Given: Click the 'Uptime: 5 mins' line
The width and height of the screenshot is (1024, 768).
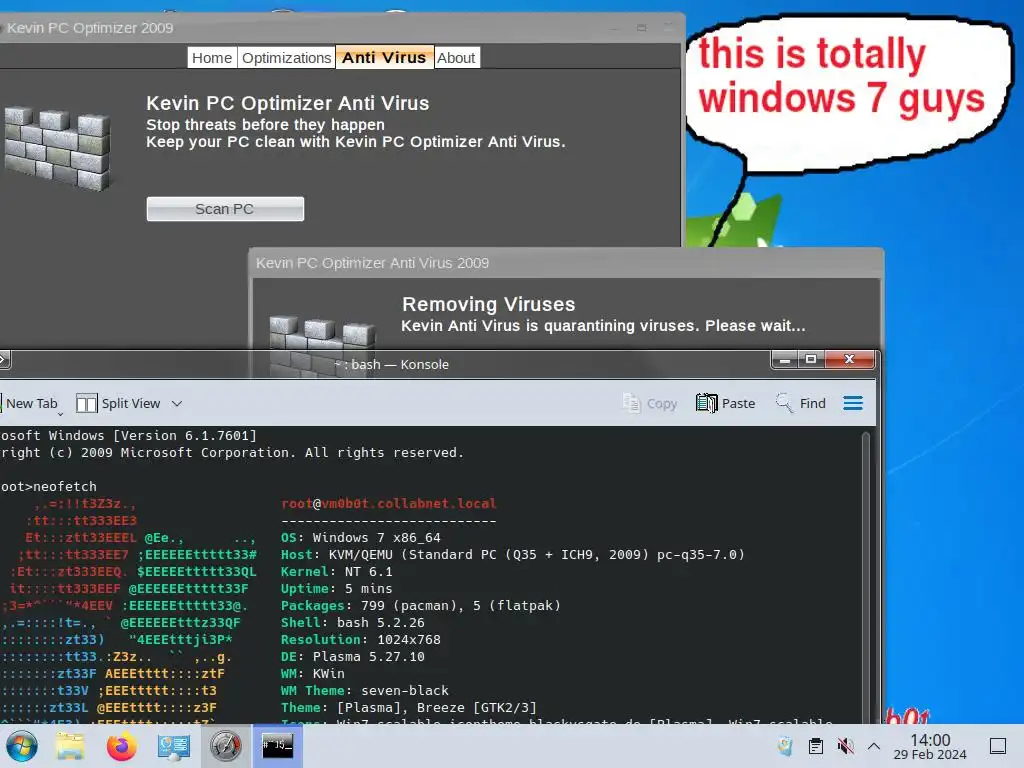Looking at the screenshot, I should pyautogui.click(x=336, y=588).
